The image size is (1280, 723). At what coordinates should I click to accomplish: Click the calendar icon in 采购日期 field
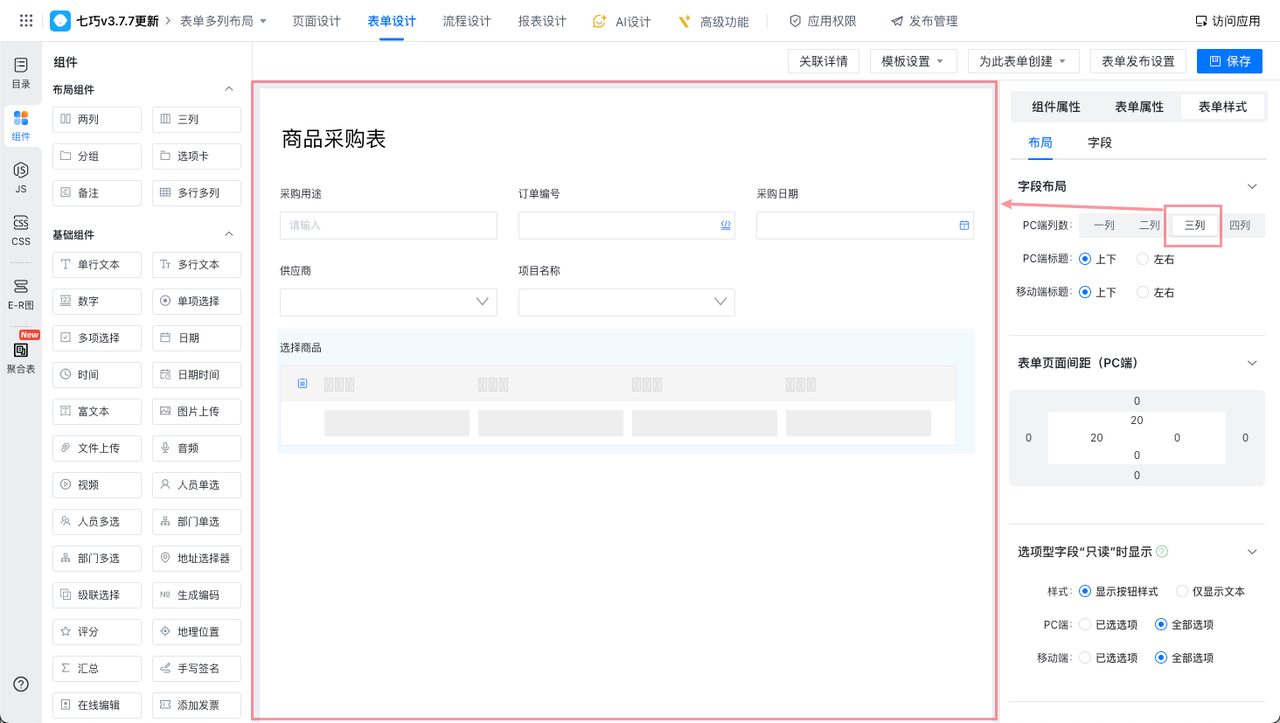964,226
